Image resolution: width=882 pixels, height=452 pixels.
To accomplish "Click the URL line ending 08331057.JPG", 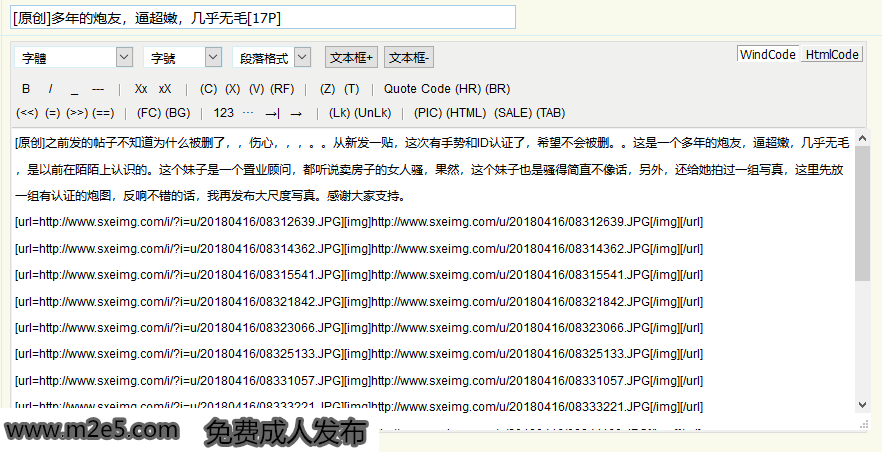I will tap(359, 381).
